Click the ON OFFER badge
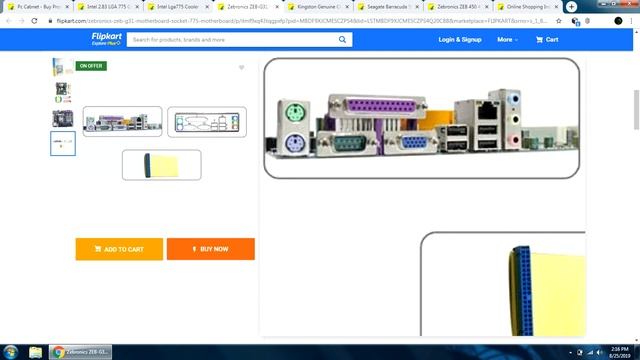Viewport: 640px width, 360px height. [91, 66]
